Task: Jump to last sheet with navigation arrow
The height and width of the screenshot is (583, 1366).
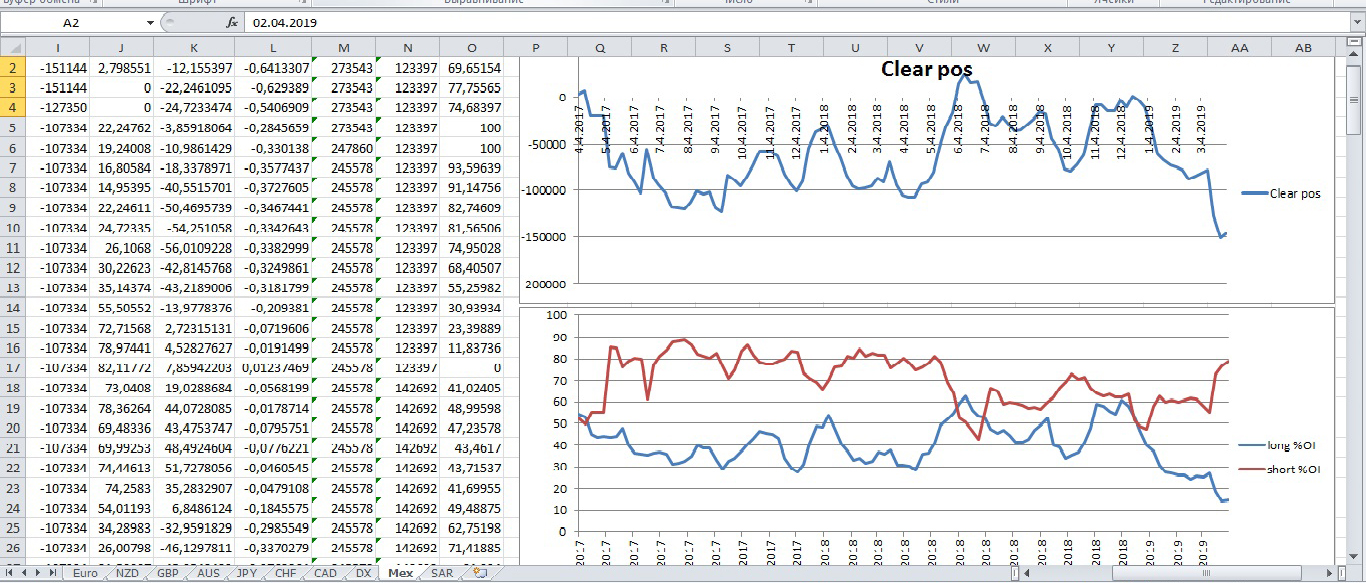Action: click(54, 573)
